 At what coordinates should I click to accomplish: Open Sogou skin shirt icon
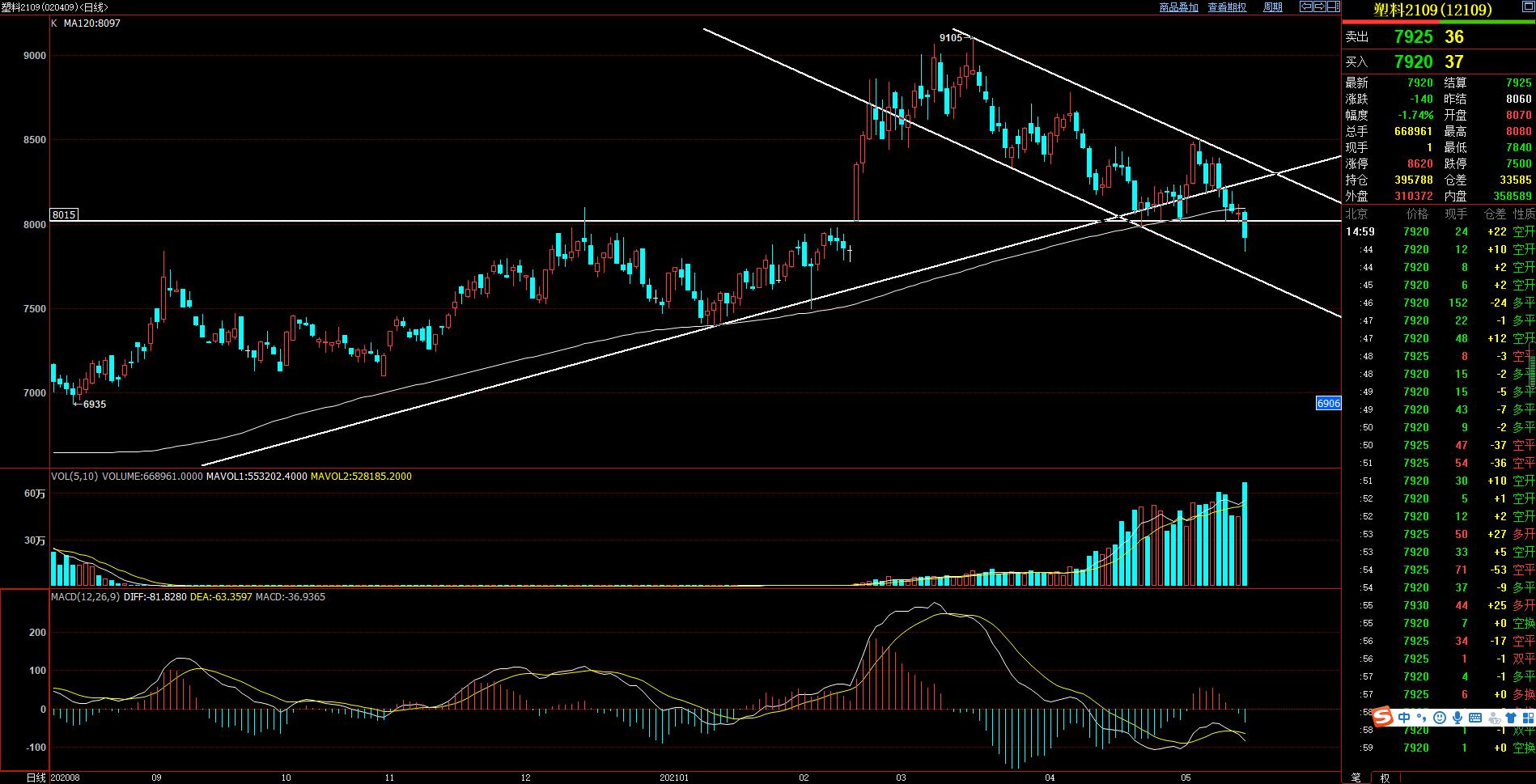click(x=1510, y=718)
